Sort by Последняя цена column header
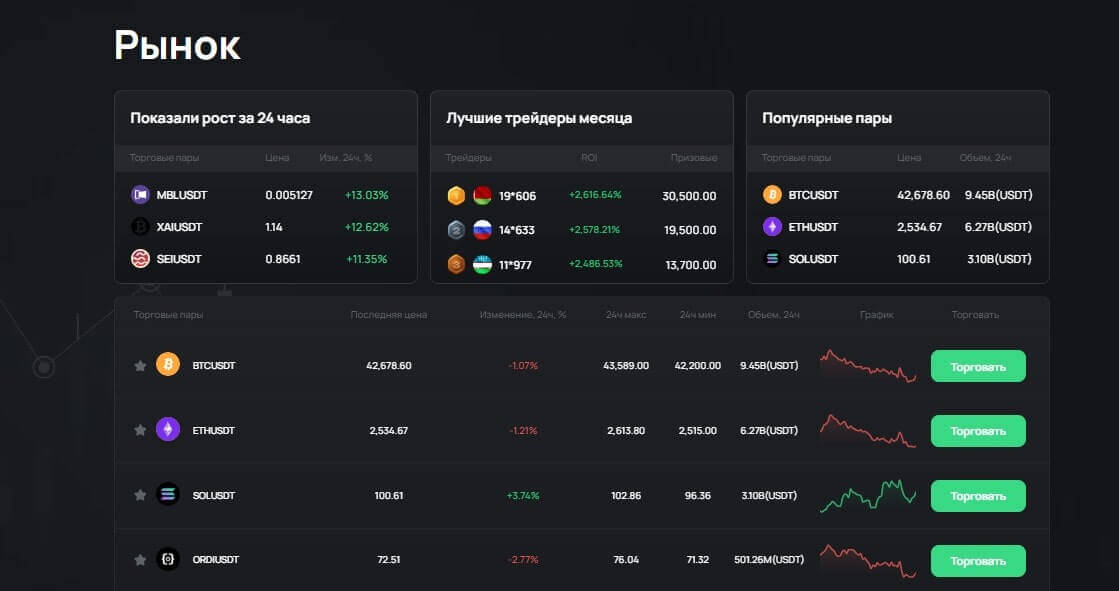 (x=388, y=315)
